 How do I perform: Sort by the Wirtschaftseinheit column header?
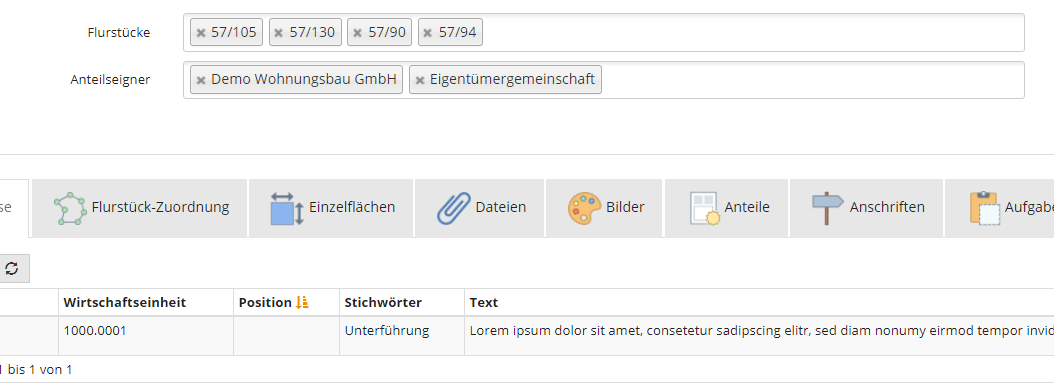124,303
